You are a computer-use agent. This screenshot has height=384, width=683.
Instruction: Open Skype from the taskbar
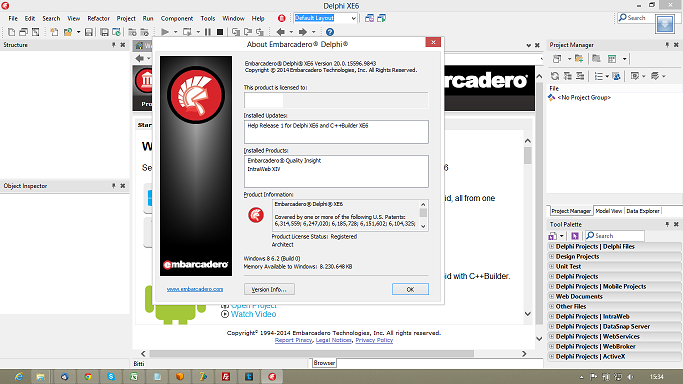pos(111,377)
